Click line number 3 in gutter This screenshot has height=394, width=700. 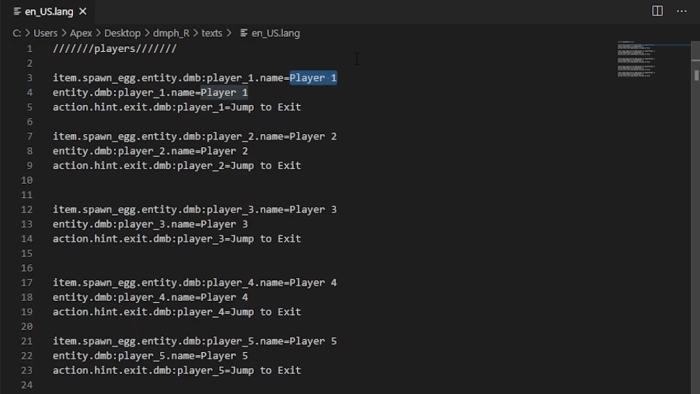pos(29,78)
